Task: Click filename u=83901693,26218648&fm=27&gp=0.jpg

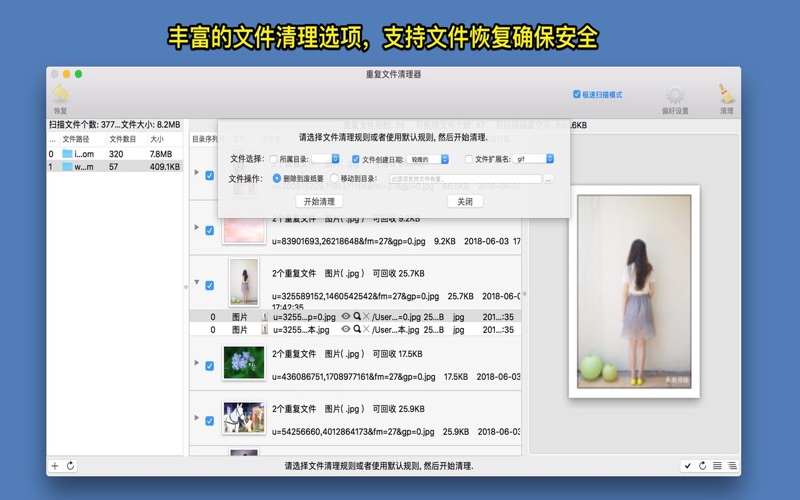Action: (348, 241)
